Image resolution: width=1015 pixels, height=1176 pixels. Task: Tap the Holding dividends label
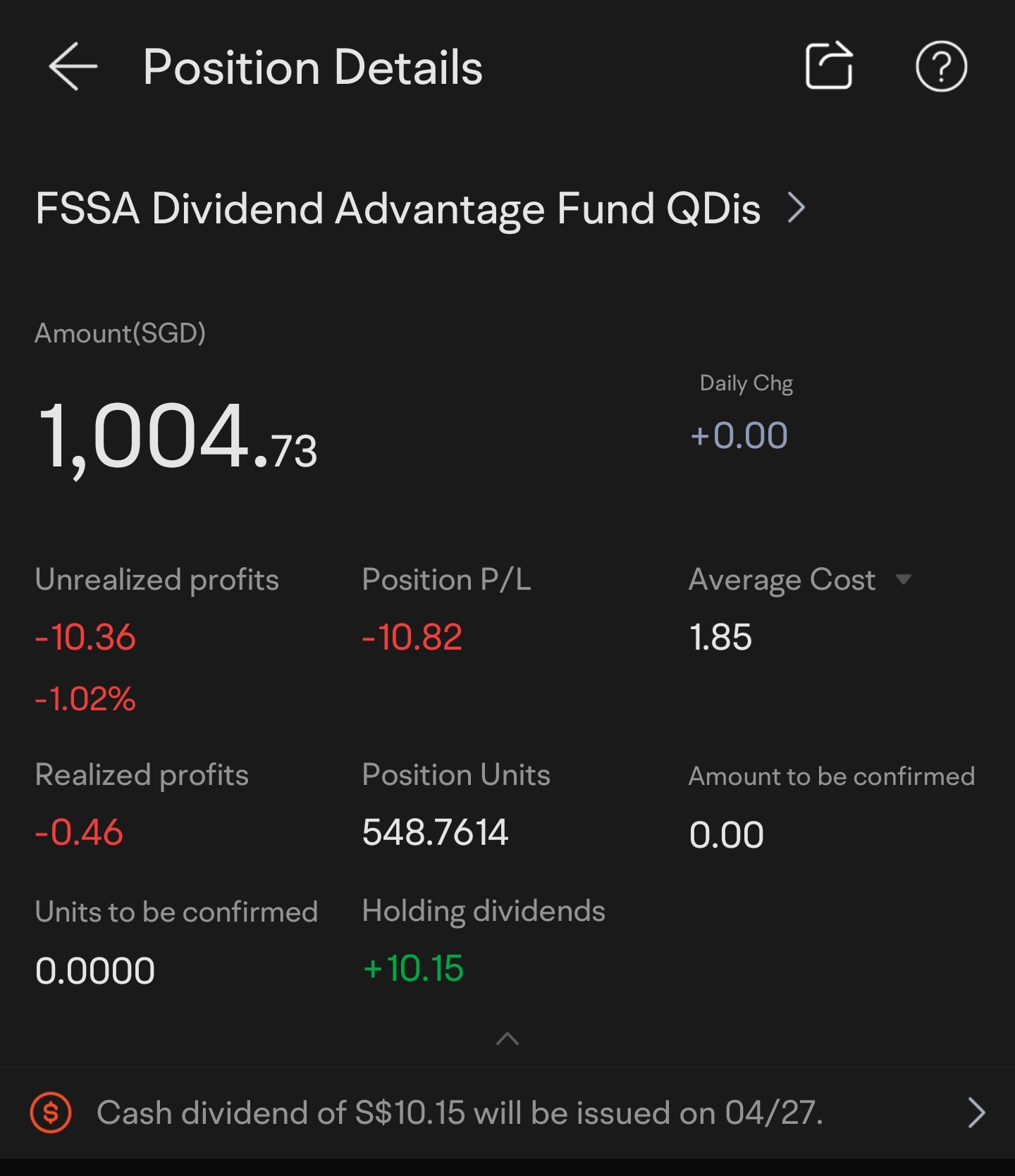click(x=484, y=911)
